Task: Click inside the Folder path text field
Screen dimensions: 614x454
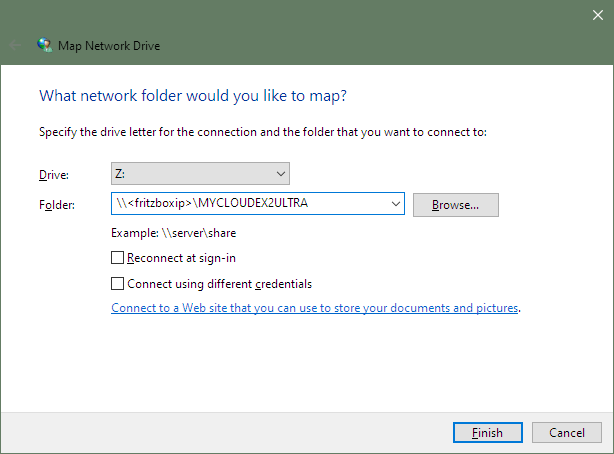Action: click(251, 203)
